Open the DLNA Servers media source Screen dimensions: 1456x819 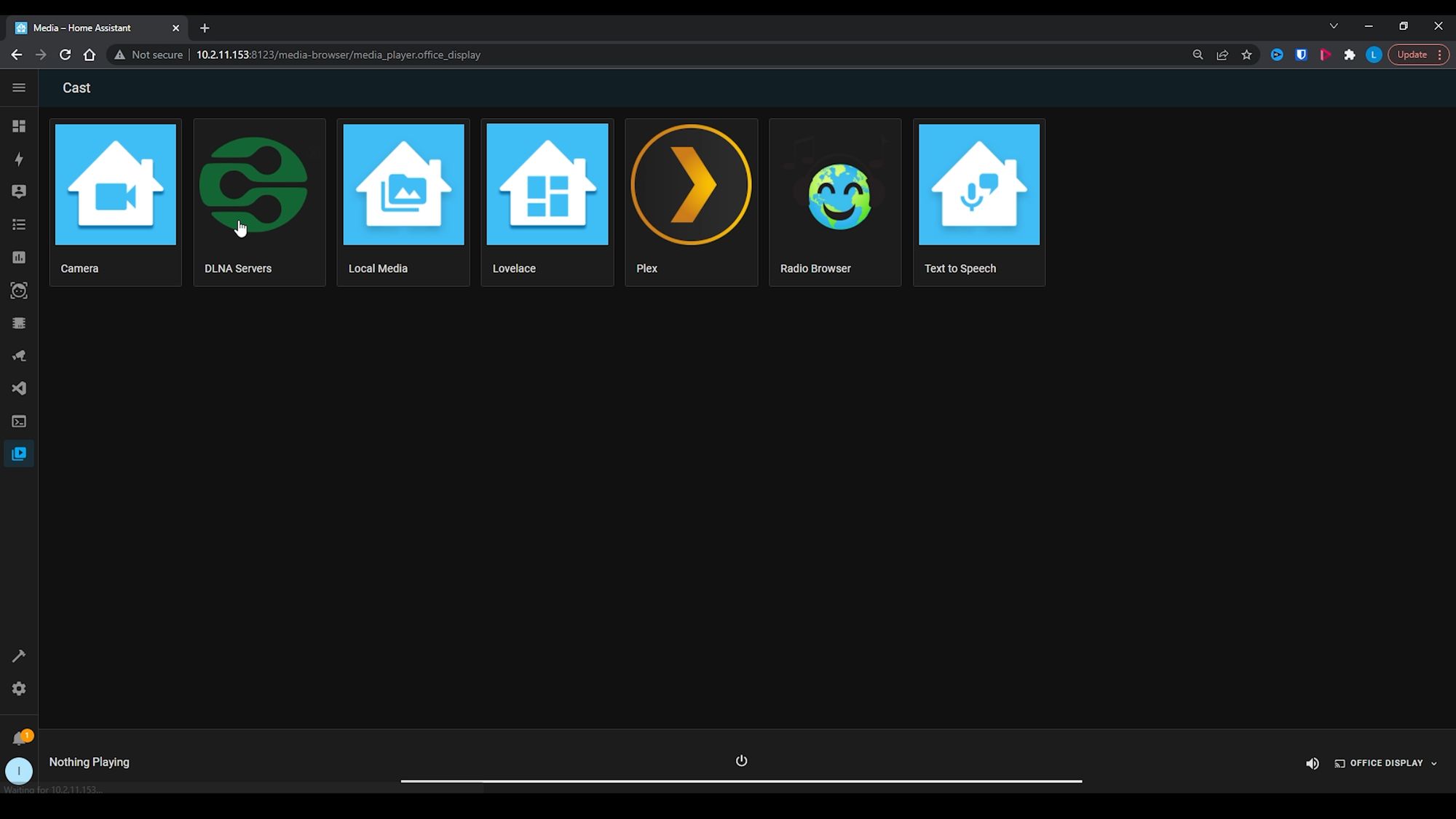259,202
